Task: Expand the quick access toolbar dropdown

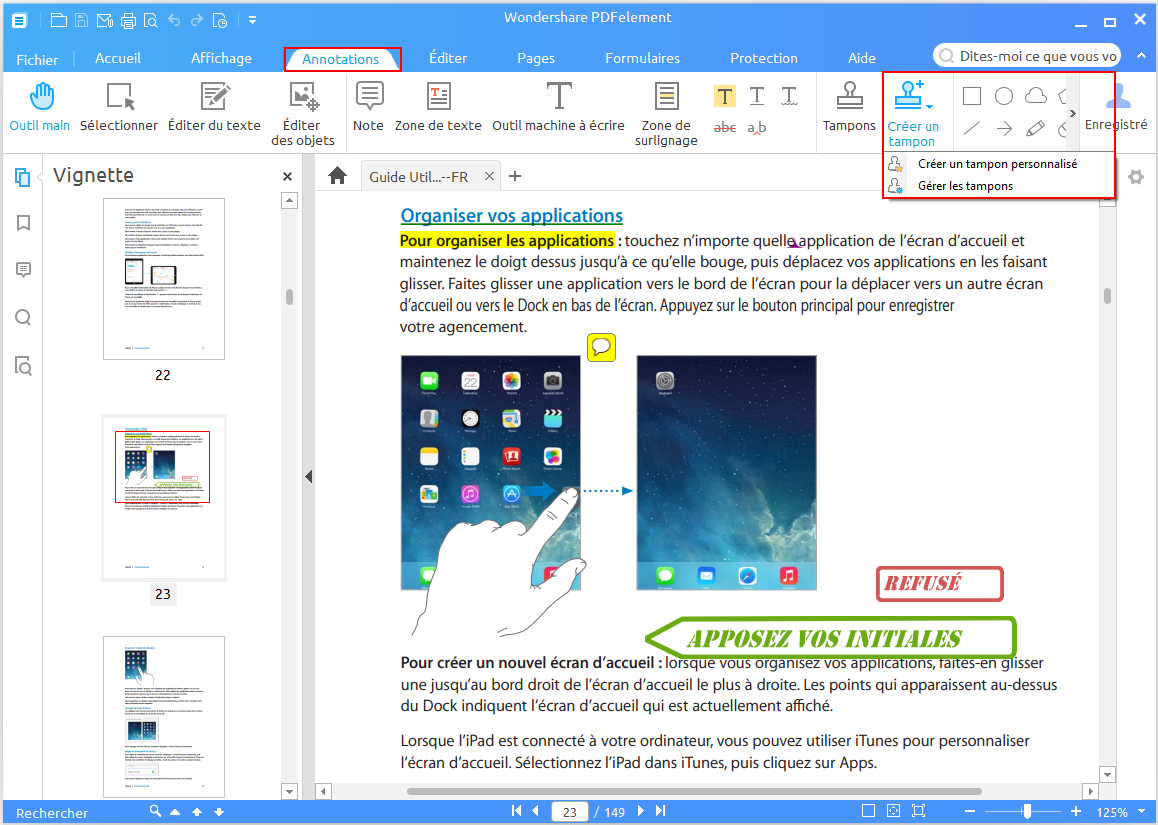Action: coord(253,20)
